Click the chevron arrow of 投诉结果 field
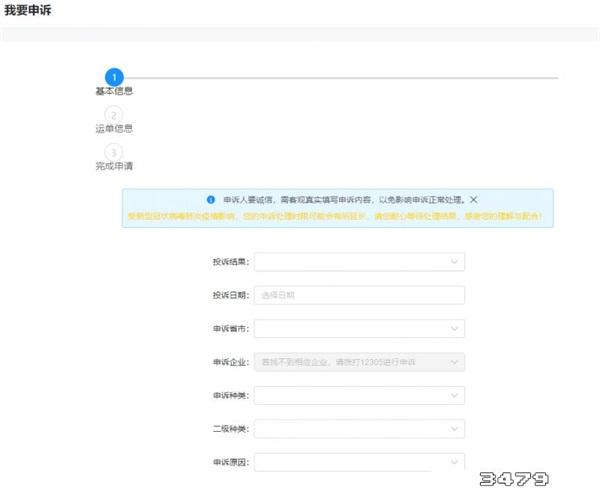The image size is (600, 488). pyautogui.click(x=455, y=262)
